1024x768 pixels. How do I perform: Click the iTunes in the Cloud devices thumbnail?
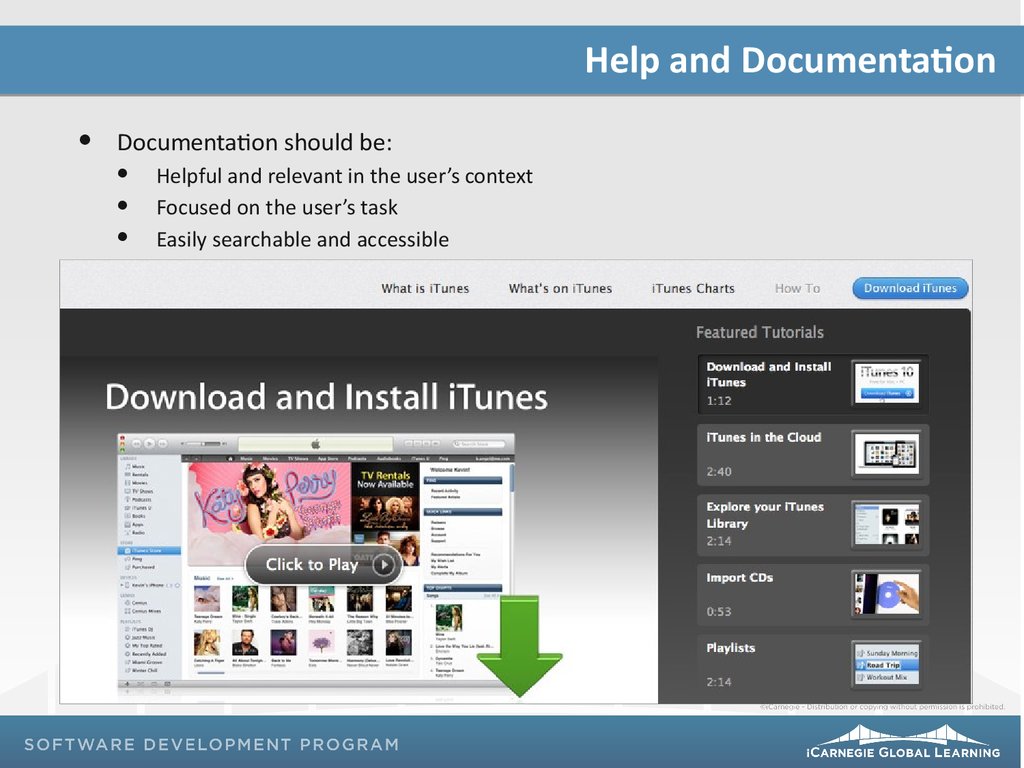887,453
